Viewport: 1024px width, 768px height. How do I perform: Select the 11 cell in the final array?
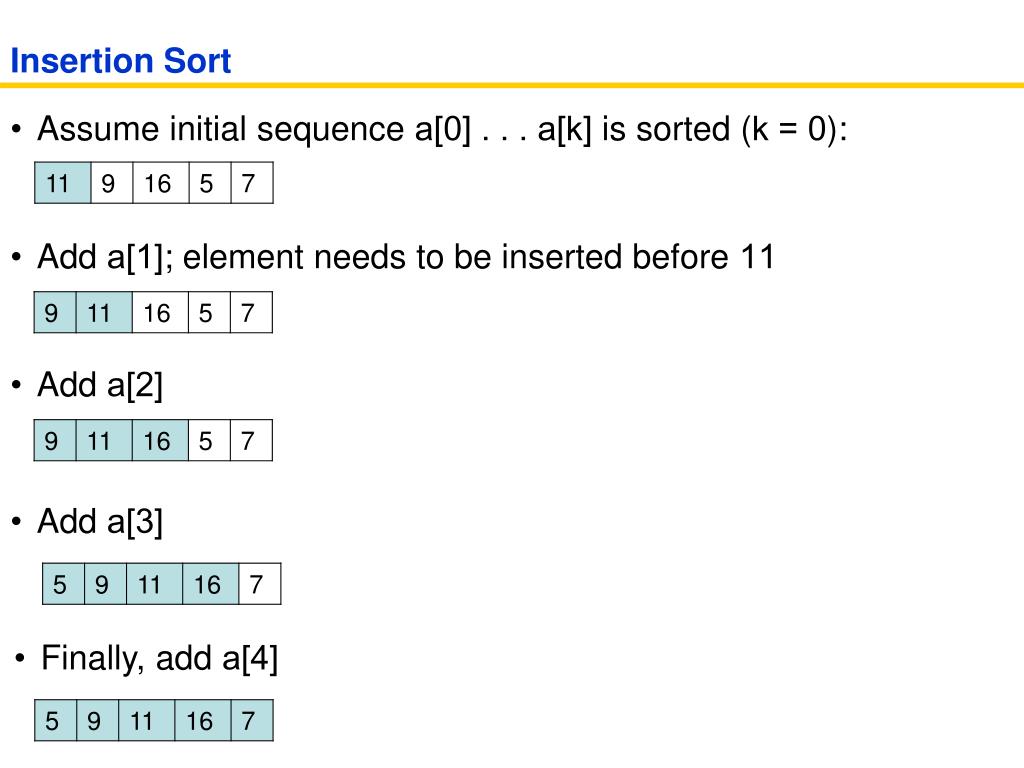coord(147,720)
